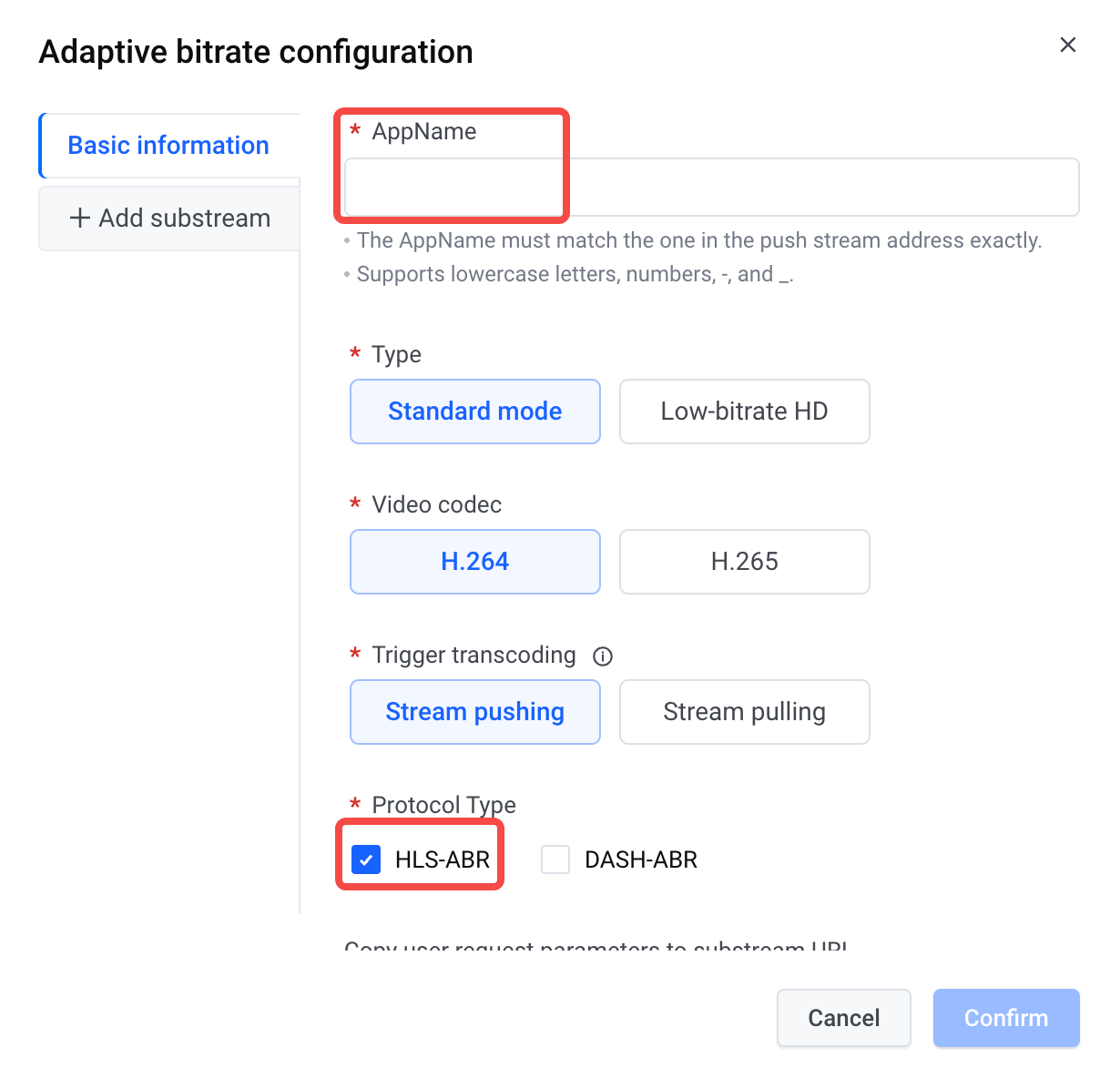Click the plus icon beside Add substream

click(80, 218)
